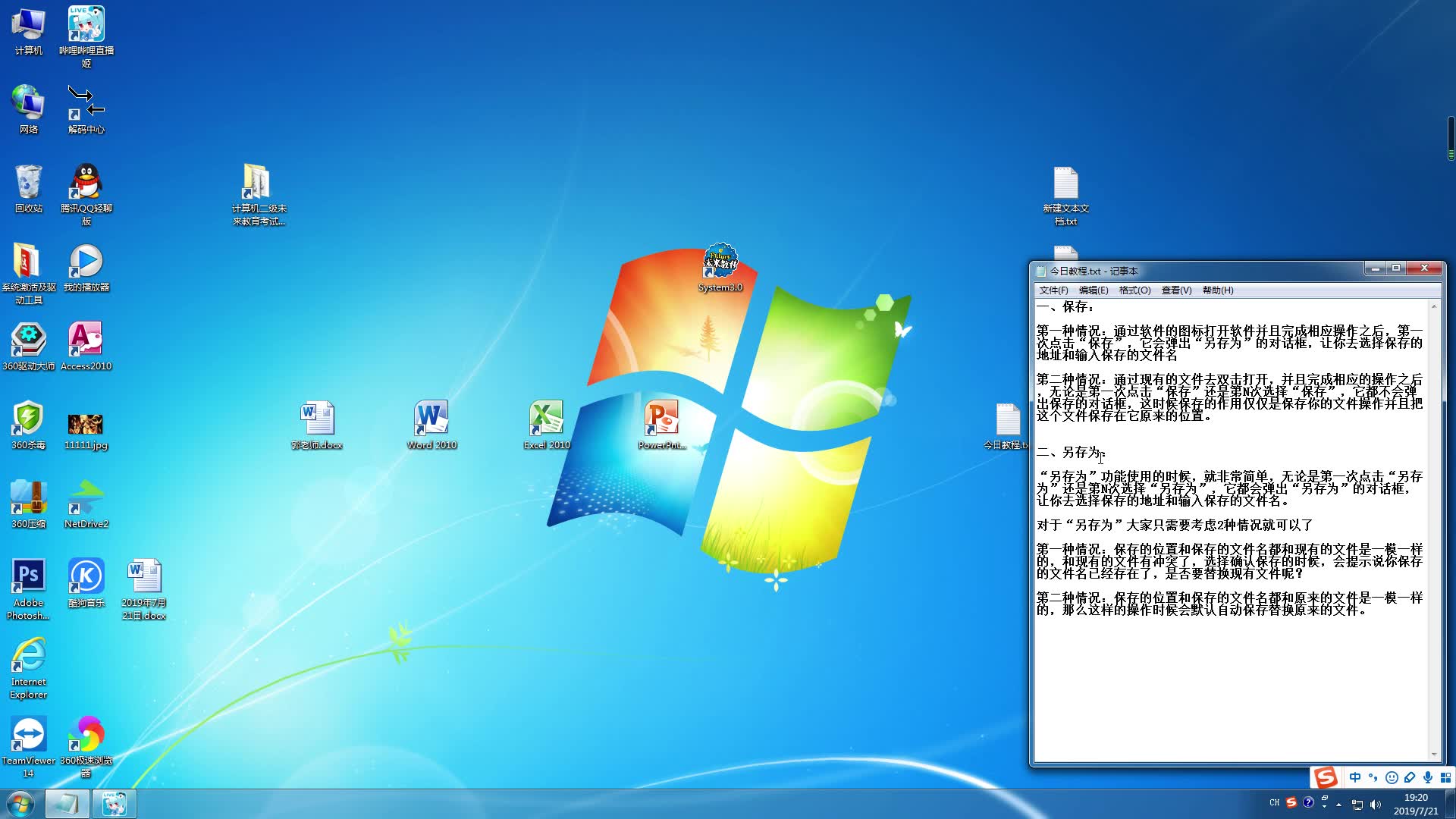Viewport: 1456px width, 819px height.
Task: Open the emoji smiley panel on the IME bar
Action: (x=1392, y=777)
